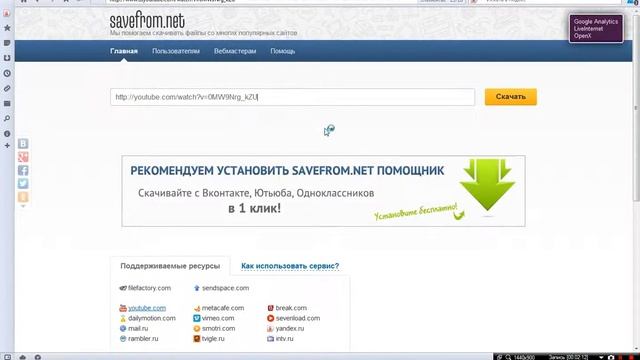
Task: Open the Вебмастерам menu item
Action: click(235, 51)
